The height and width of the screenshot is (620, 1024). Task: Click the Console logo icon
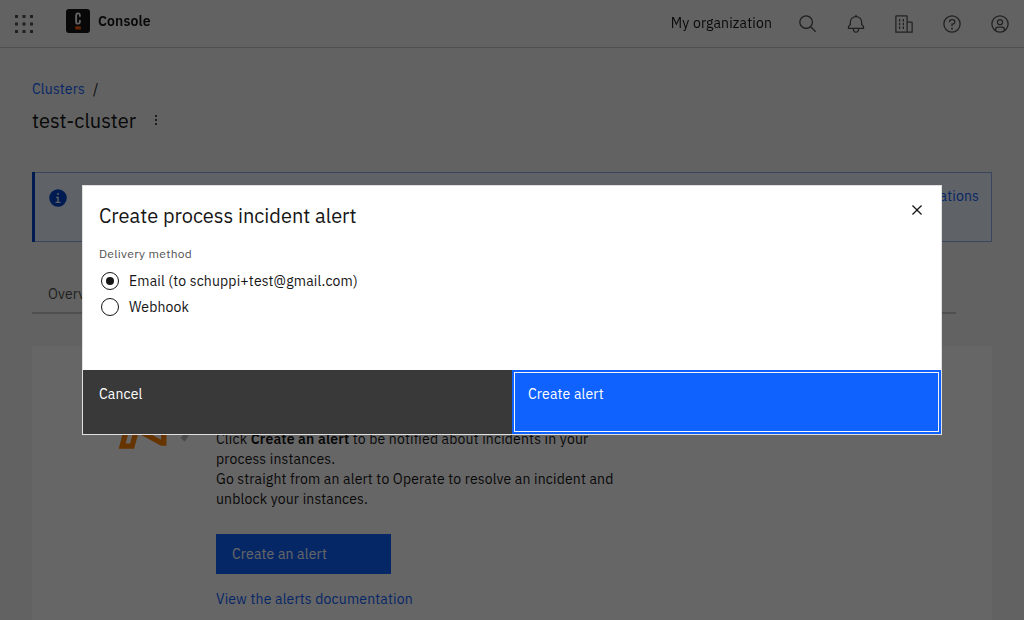click(x=77, y=21)
